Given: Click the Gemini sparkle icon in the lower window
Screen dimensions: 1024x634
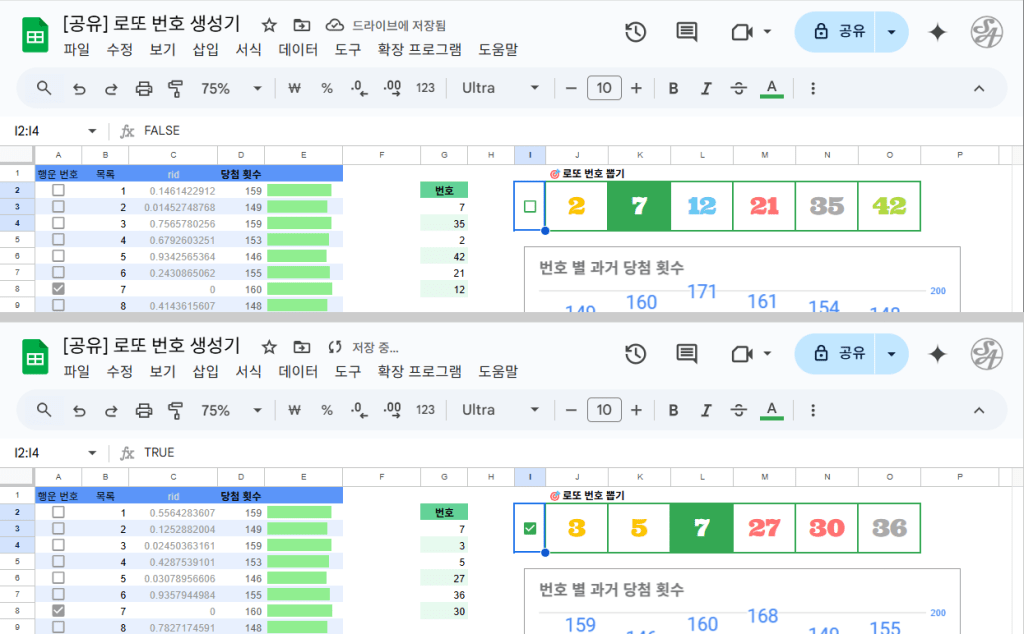Looking at the screenshot, I should (937, 353).
